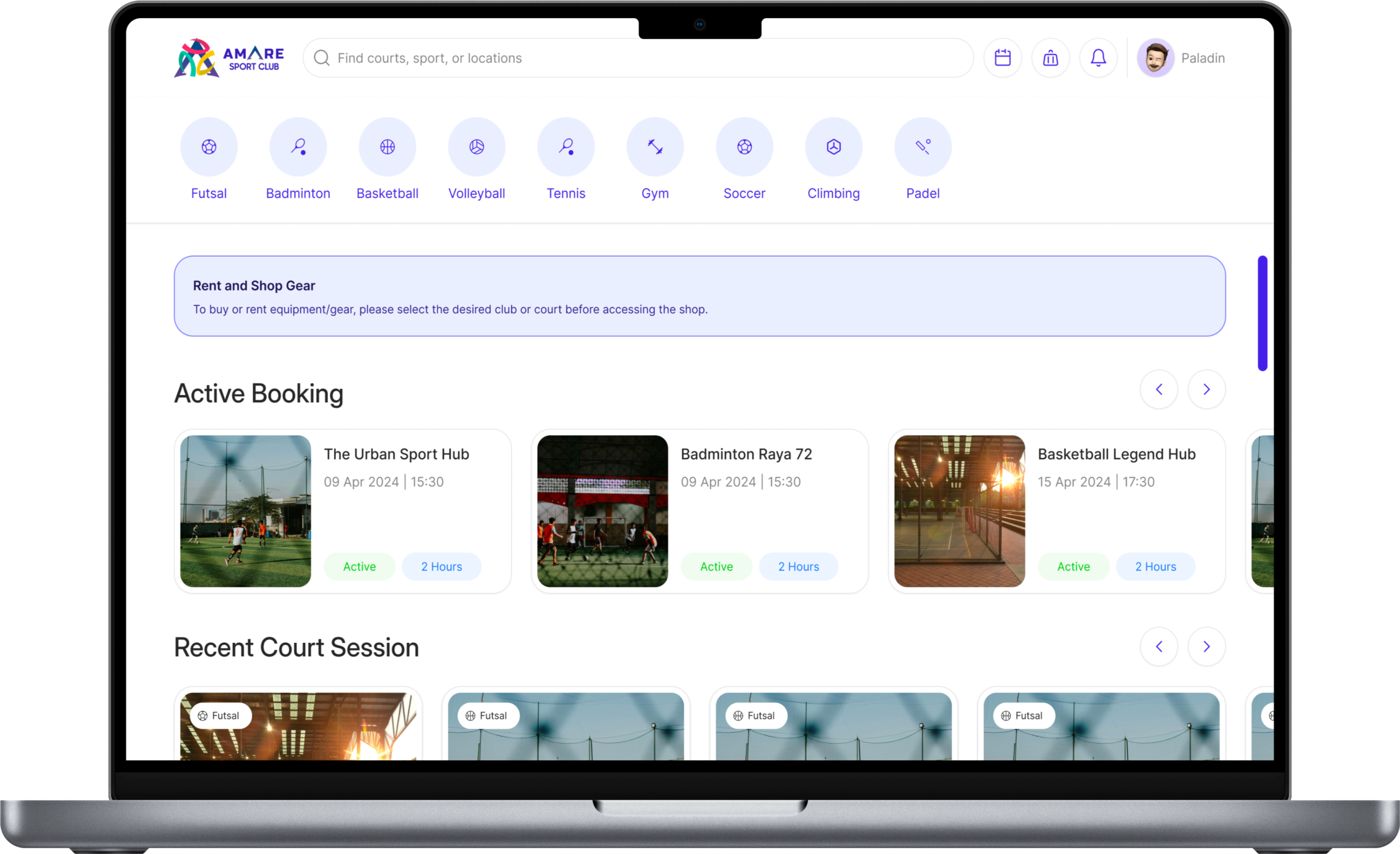Click the Amare Sport Club logo
This screenshot has width=1400, height=854.
(229, 58)
